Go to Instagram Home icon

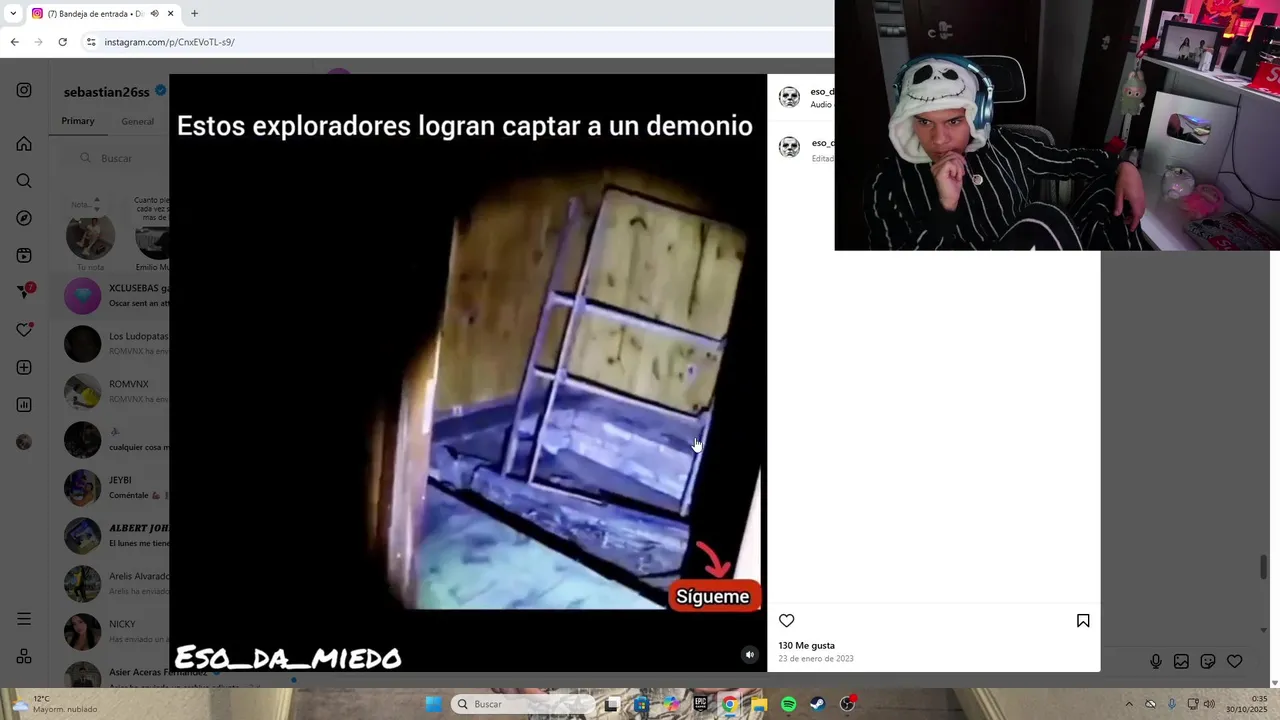click(24, 144)
